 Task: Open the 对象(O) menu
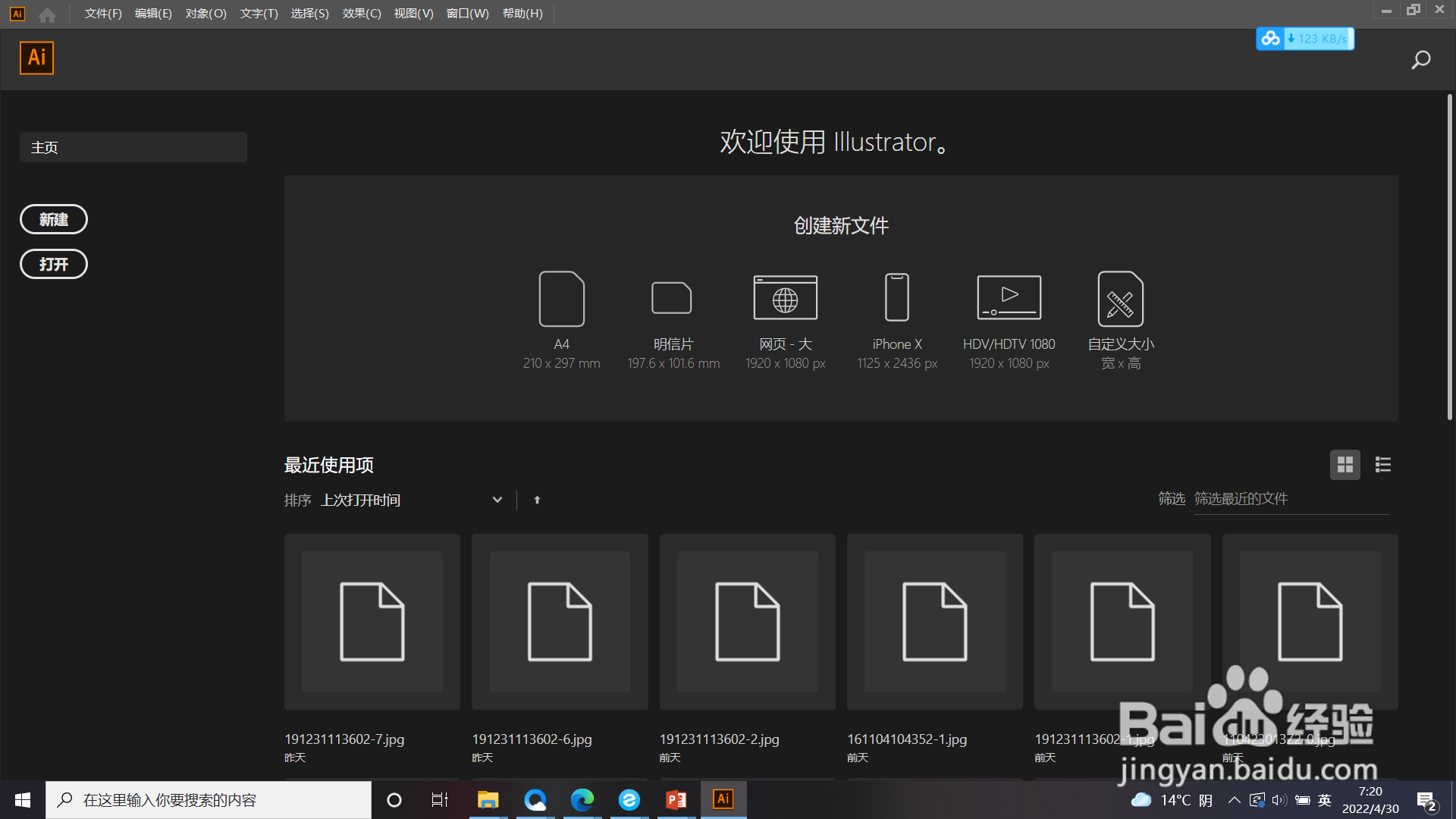(x=206, y=14)
